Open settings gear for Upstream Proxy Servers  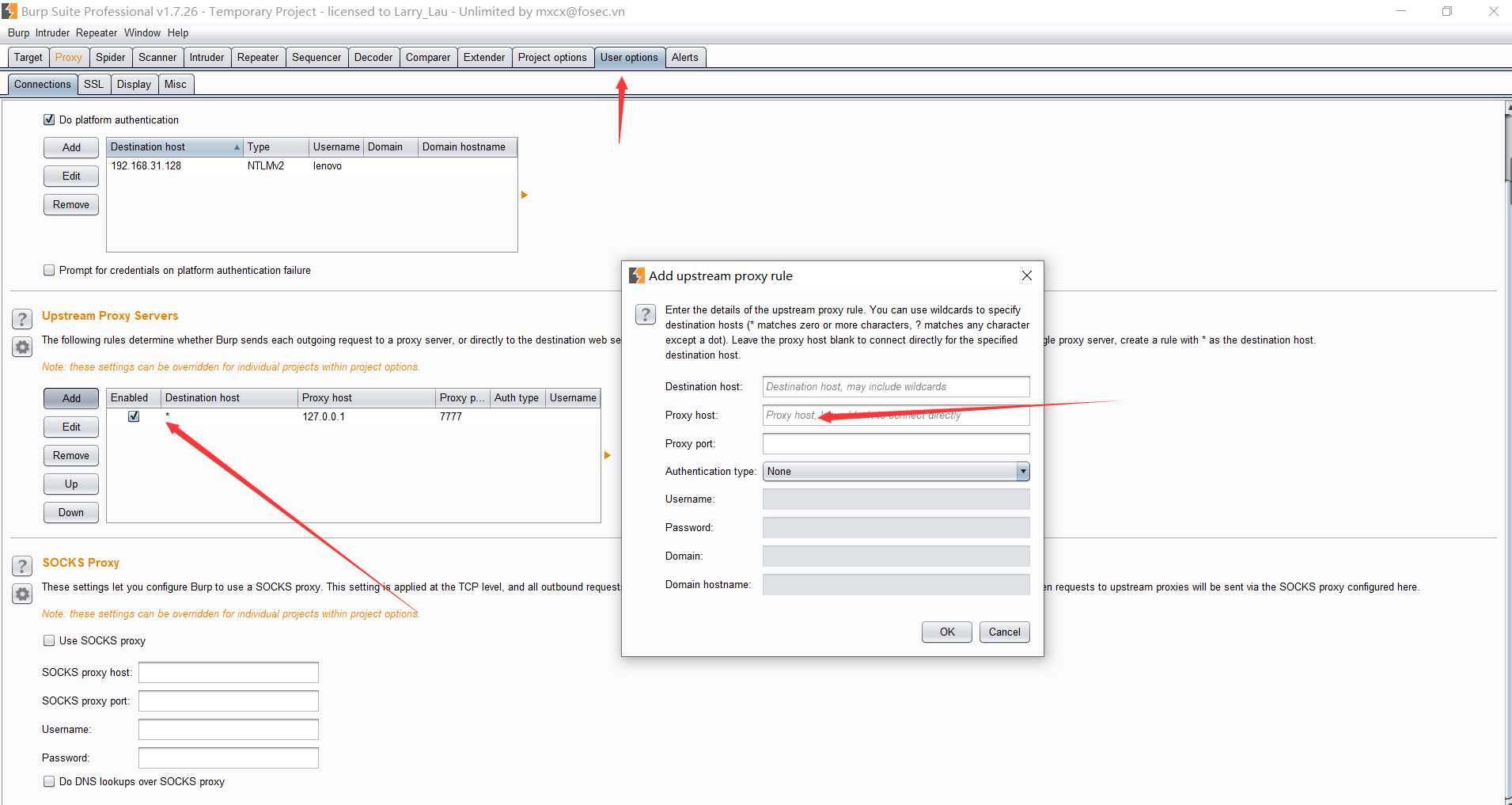click(22, 347)
